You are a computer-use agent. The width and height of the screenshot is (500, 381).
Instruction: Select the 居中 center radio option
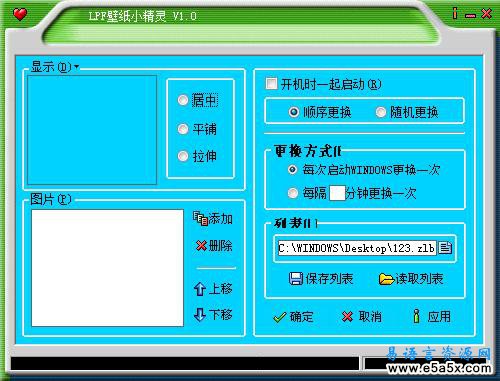coord(183,100)
